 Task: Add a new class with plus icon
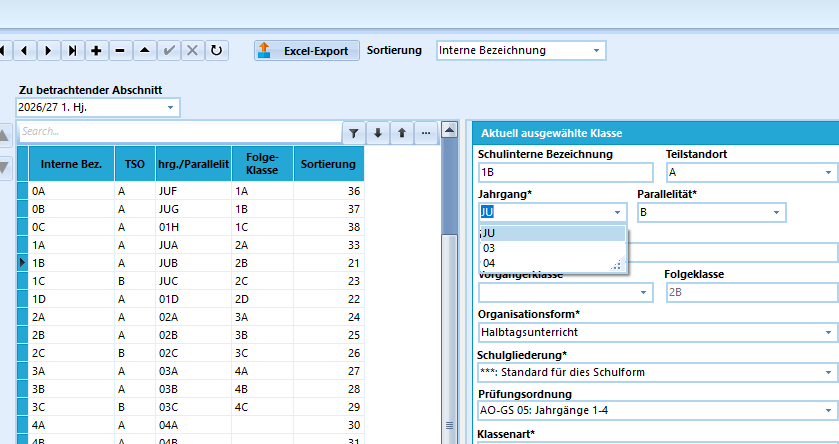96,51
